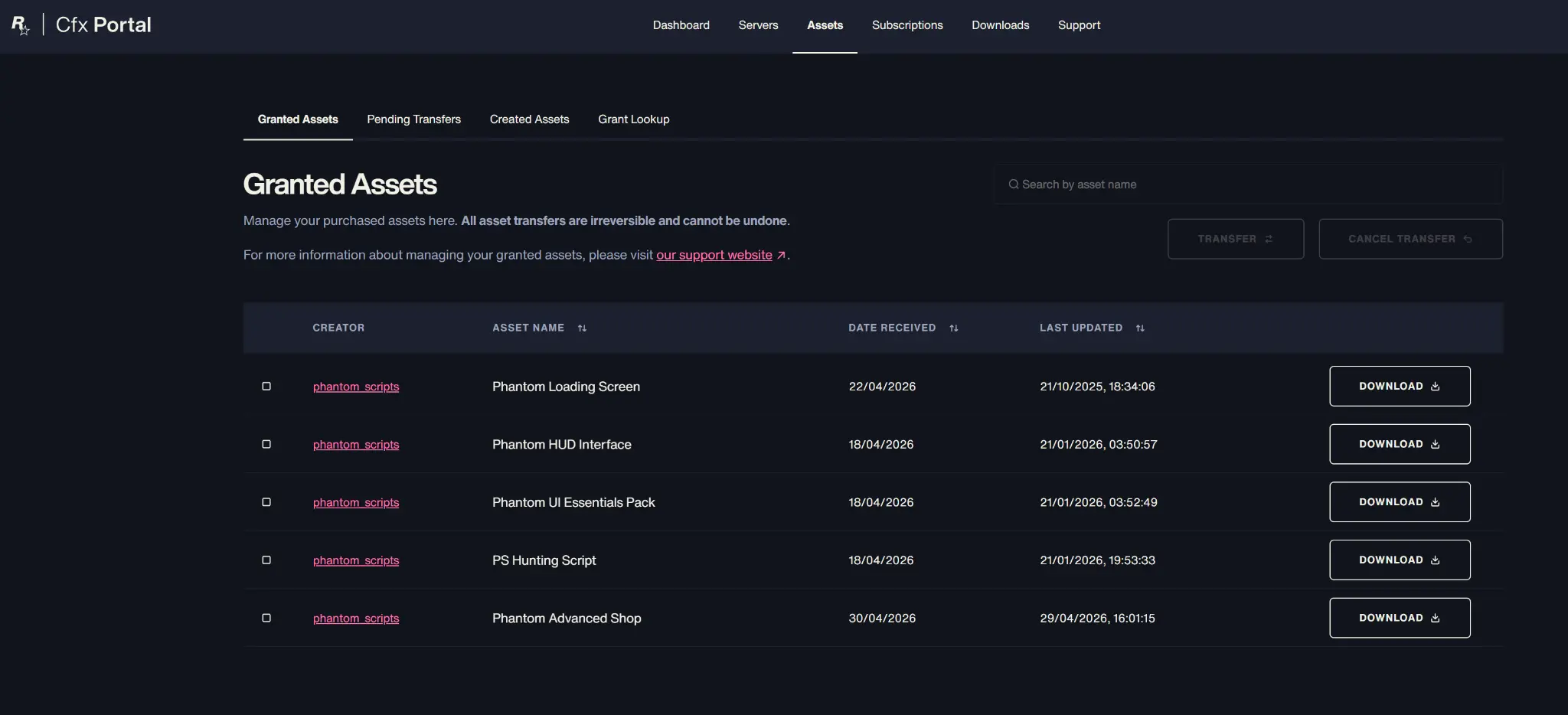1568x715 pixels.
Task: Open Subscriptions in top navigation
Action: point(907,25)
